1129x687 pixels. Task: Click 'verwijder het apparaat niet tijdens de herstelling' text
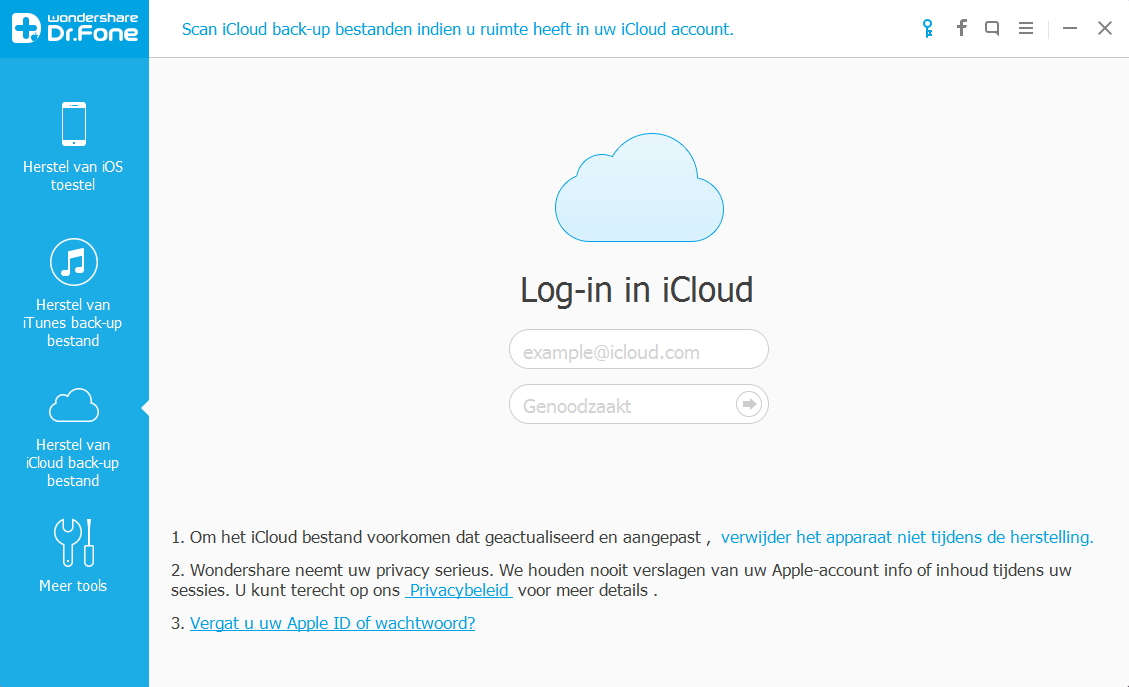pos(907,537)
